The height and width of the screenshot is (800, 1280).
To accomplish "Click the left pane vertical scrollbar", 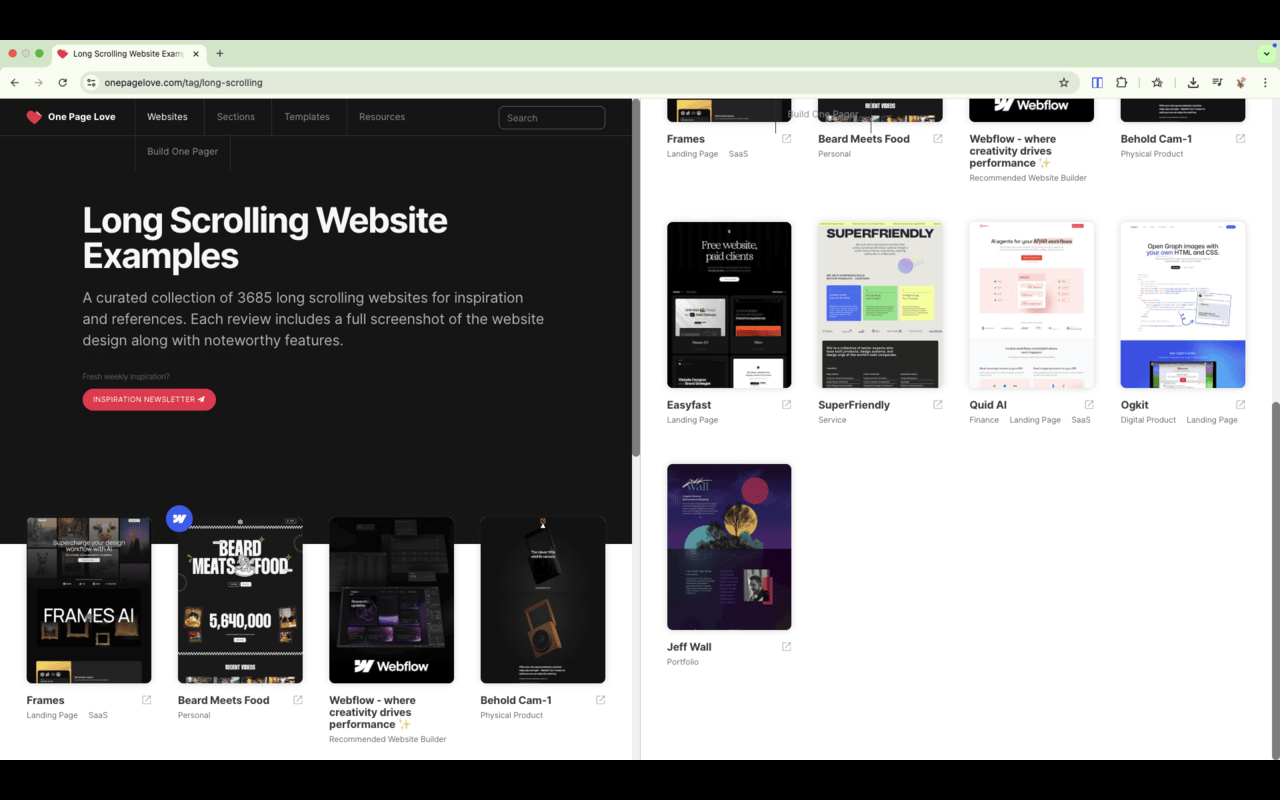I will point(635,278).
